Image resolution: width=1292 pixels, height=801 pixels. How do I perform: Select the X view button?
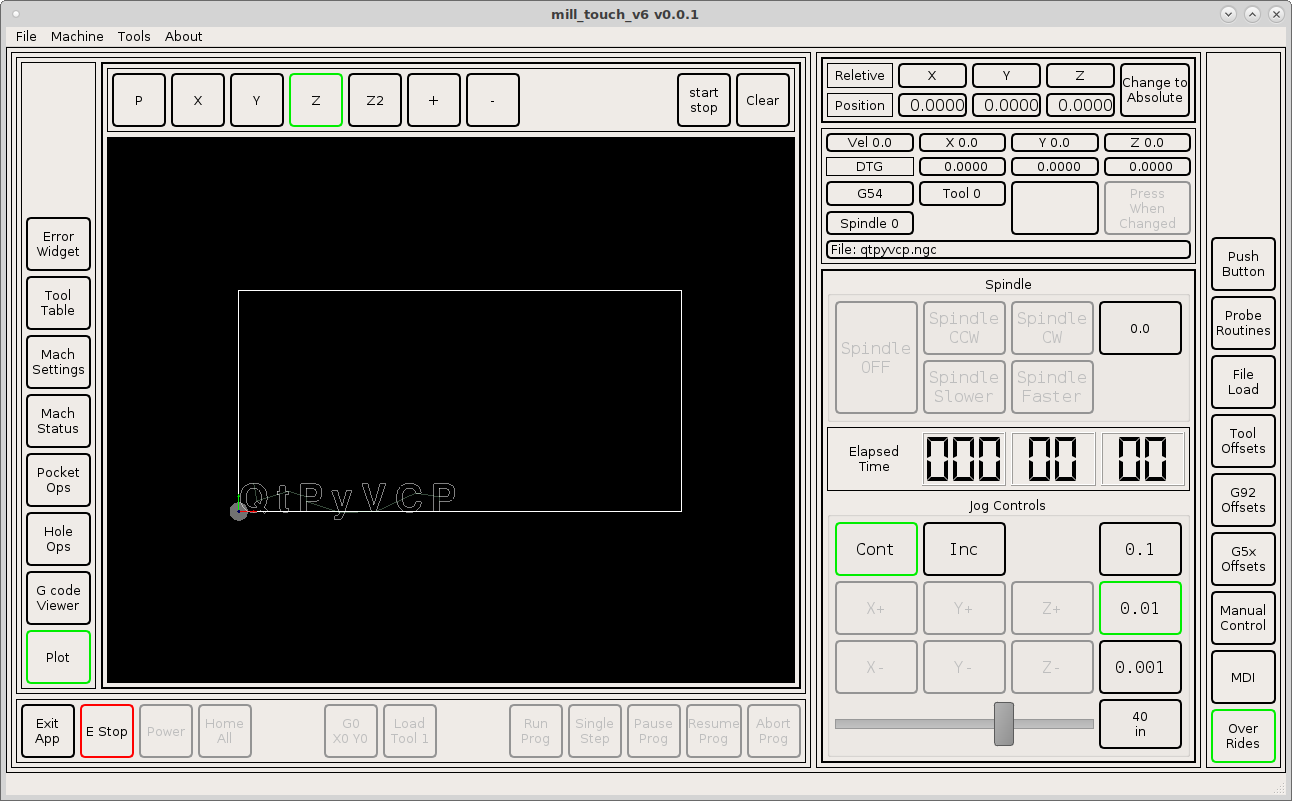(198, 100)
